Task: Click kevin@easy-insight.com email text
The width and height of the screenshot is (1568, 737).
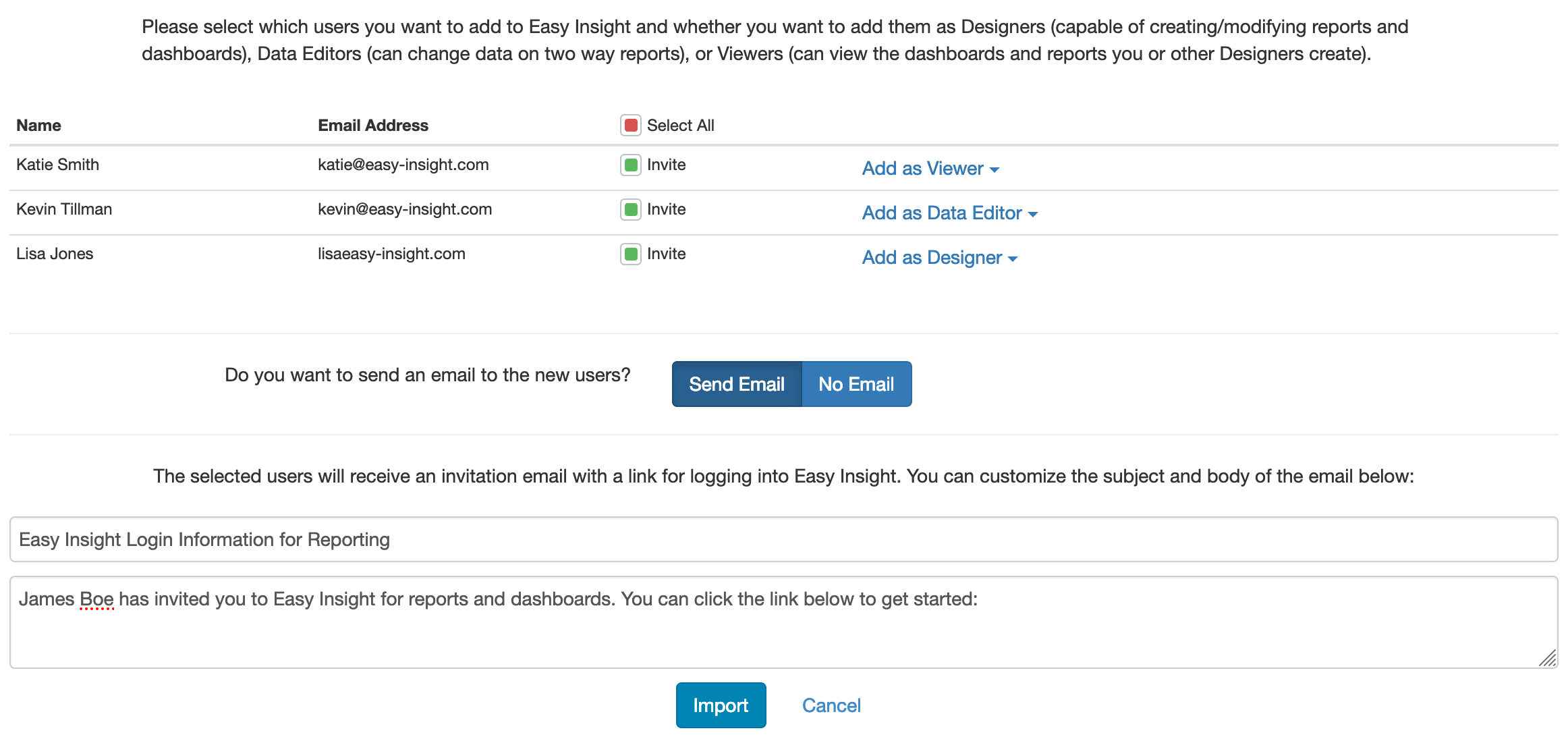Action: click(x=405, y=209)
